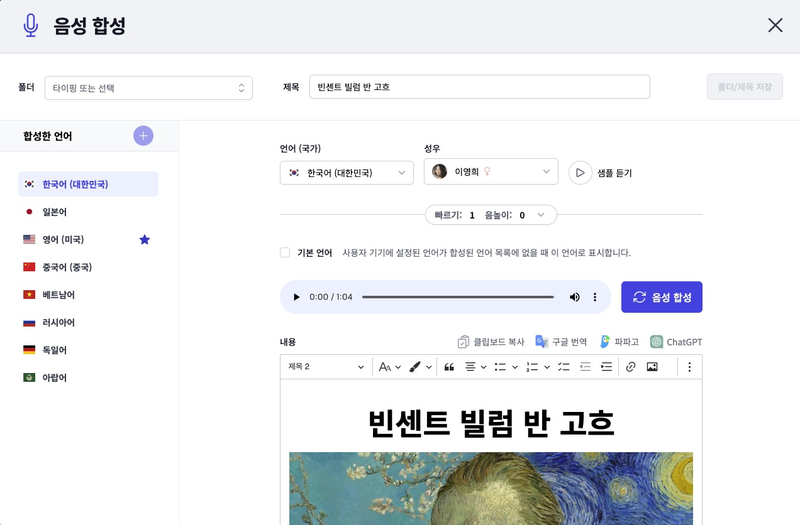Click the Van Gogh portrait image
Screen dimensions: 800x525
(x=491, y=488)
